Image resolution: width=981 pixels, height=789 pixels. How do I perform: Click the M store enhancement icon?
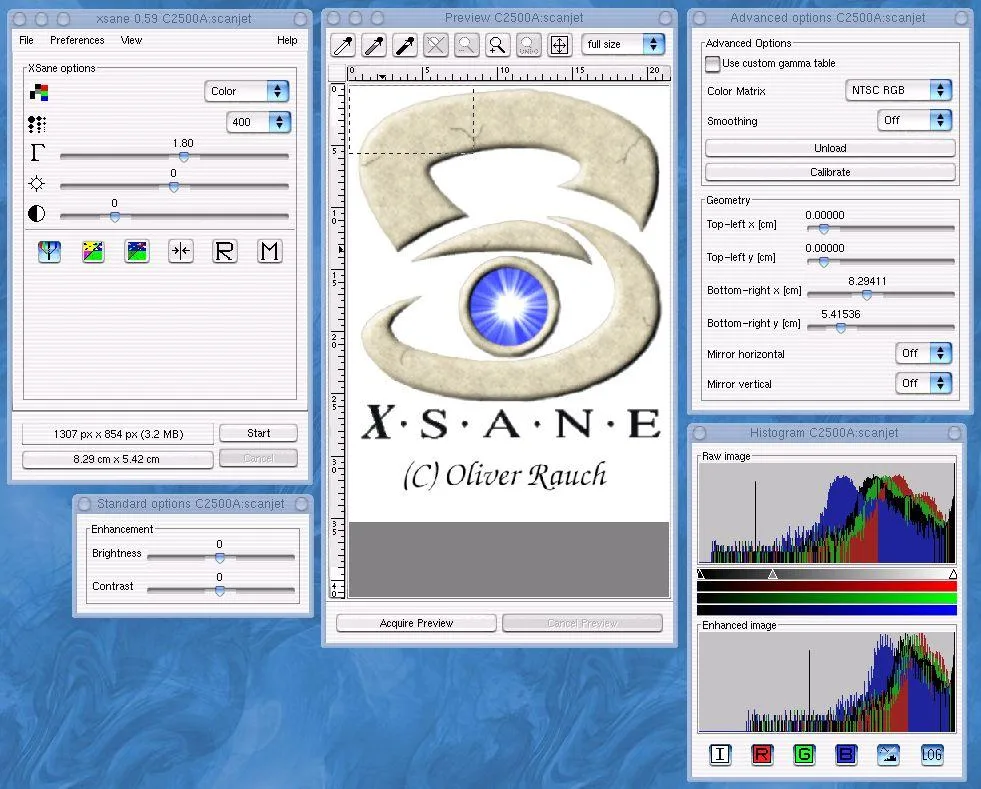point(270,252)
